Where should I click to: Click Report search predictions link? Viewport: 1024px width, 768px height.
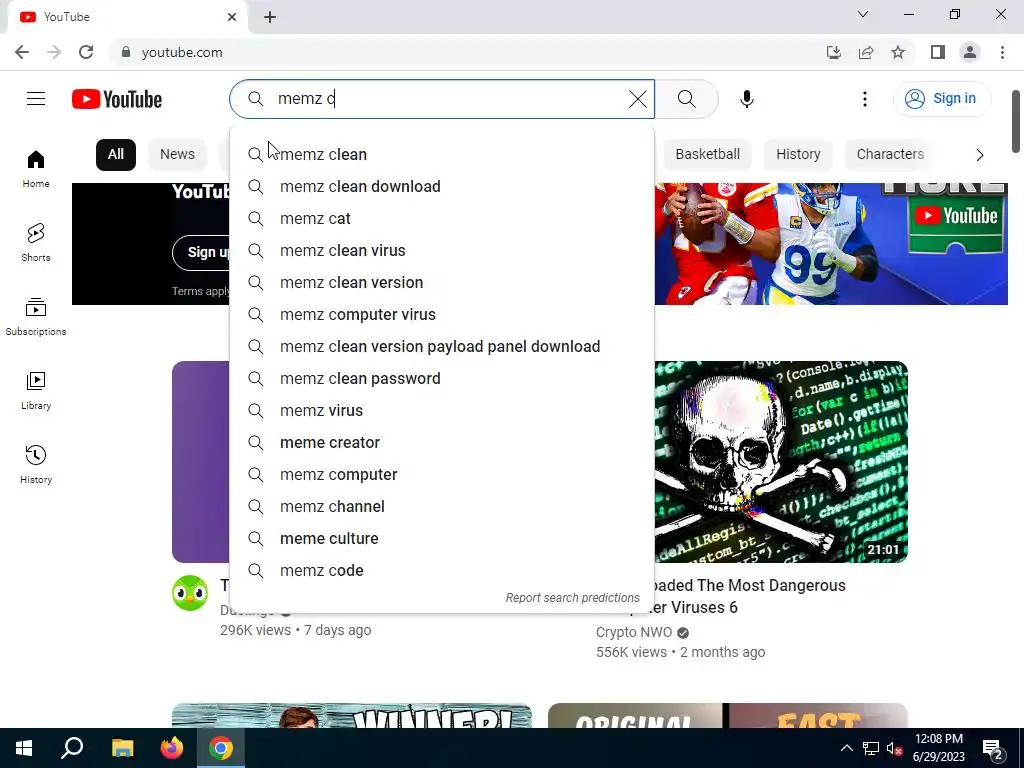pyautogui.click(x=573, y=598)
